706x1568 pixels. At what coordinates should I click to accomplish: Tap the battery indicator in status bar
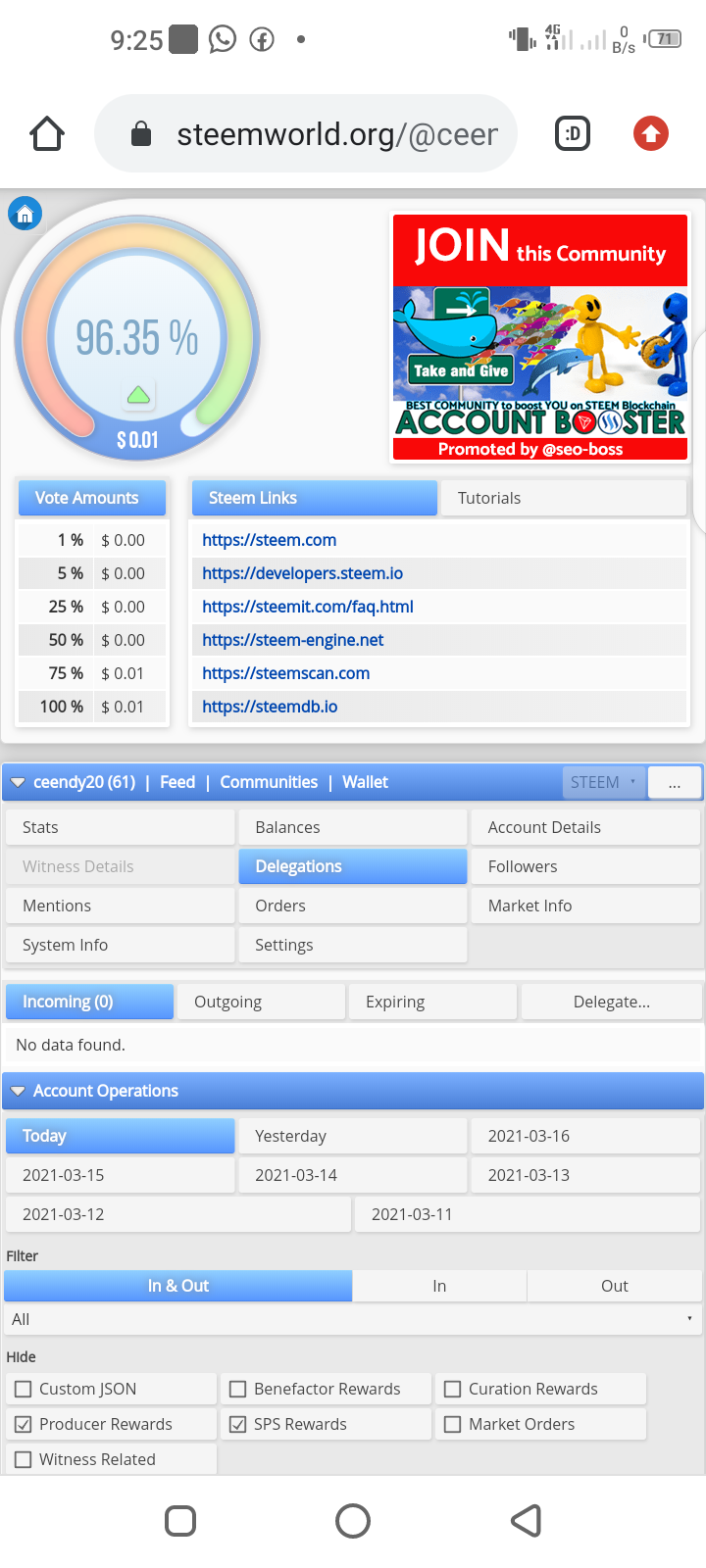pyautogui.click(x=665, y=39)
